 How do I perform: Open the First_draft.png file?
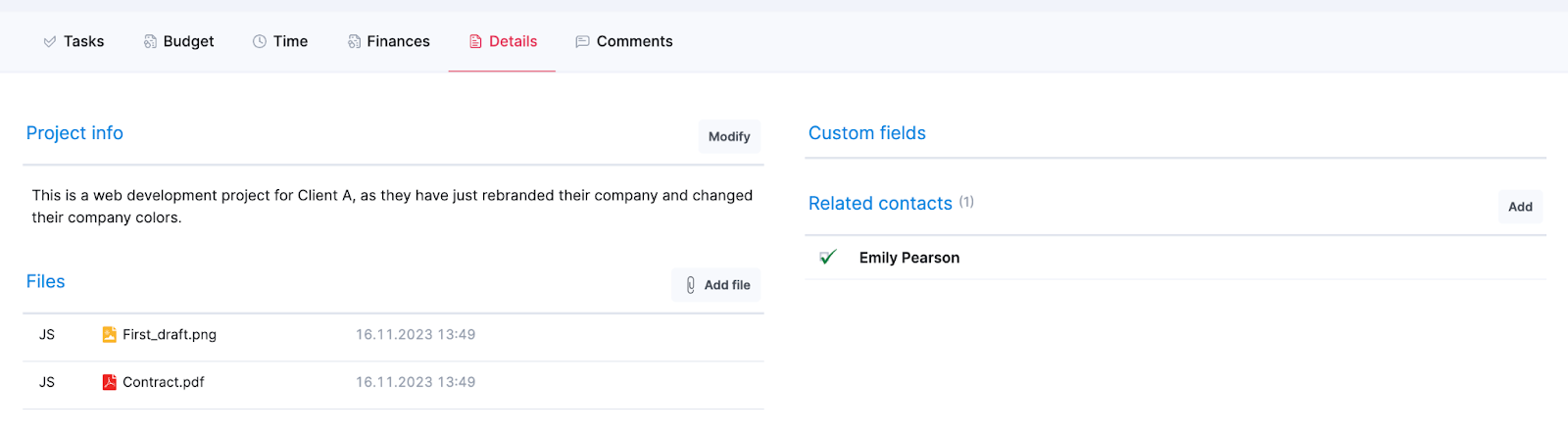point(170,334)
